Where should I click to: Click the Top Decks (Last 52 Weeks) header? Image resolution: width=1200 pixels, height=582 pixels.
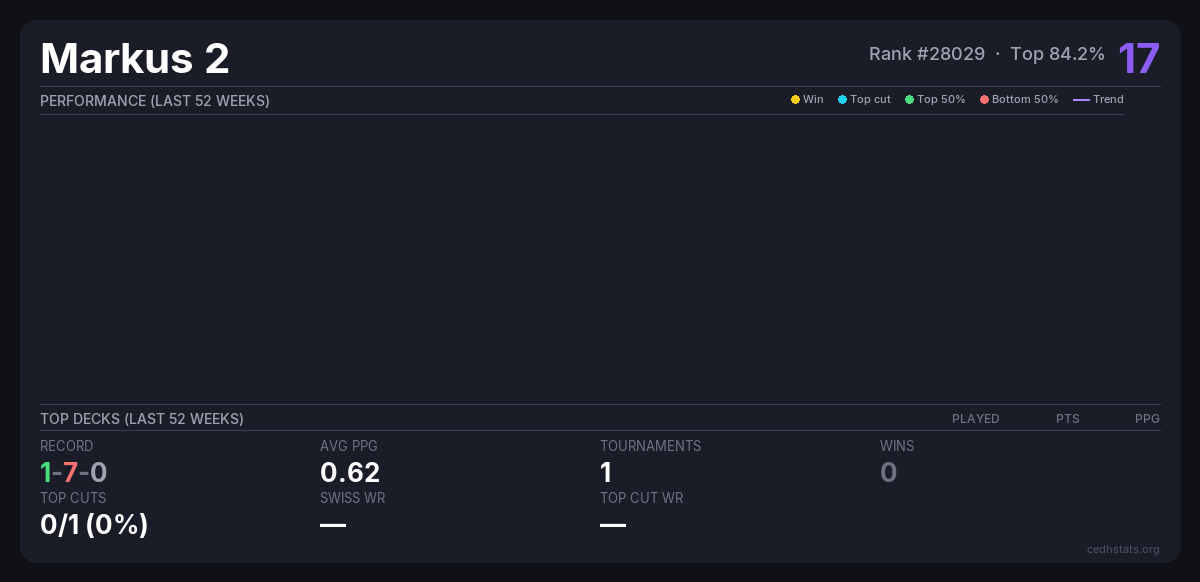(142, 419)
